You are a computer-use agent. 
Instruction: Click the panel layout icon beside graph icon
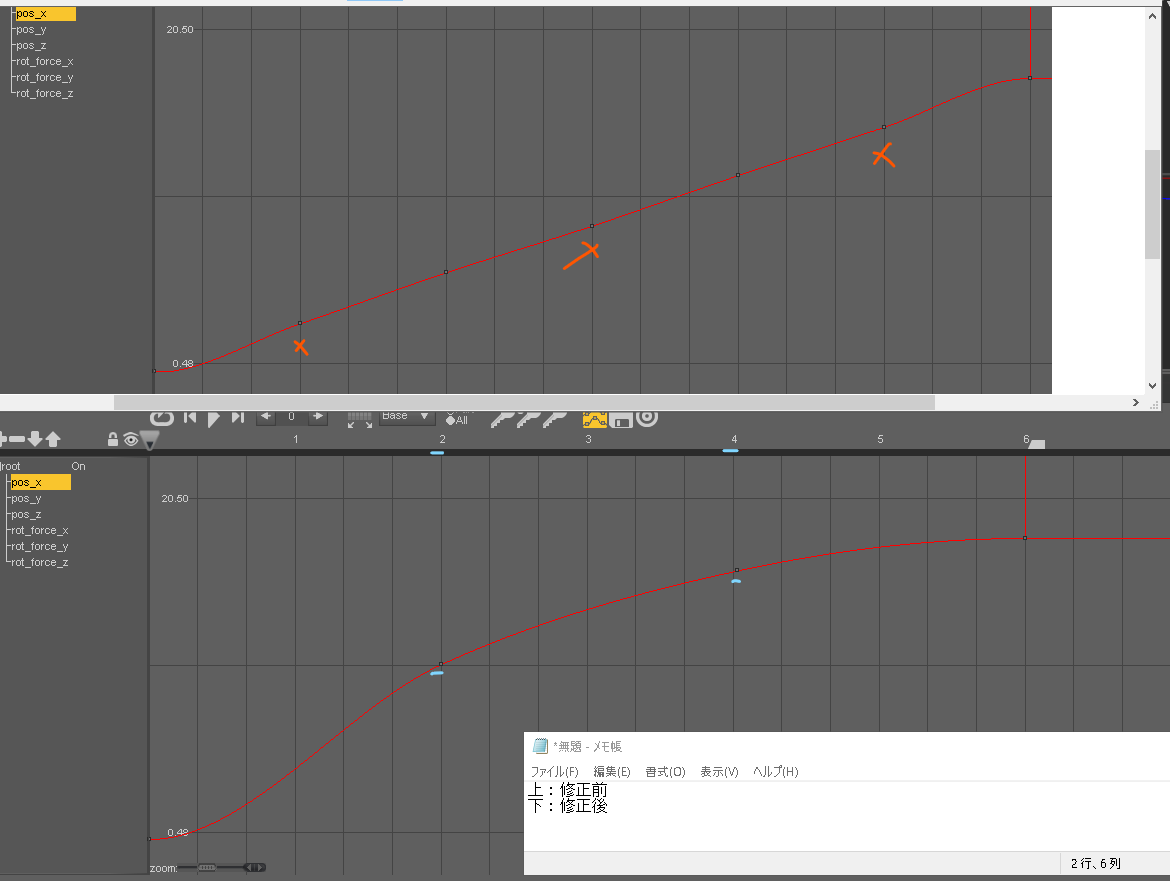621,421
